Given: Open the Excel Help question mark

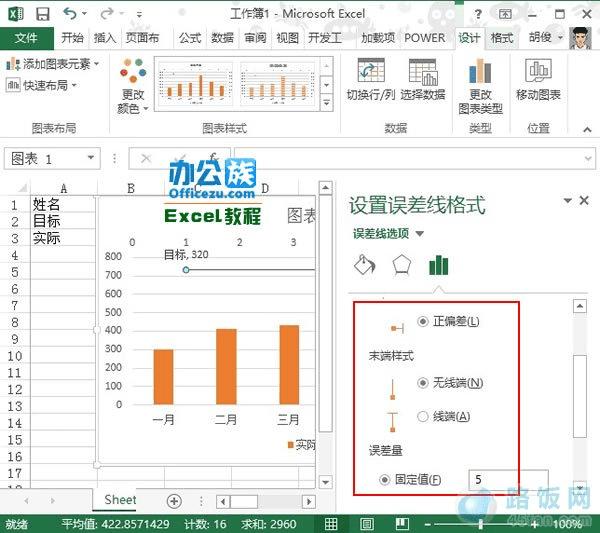Looking at the screenshot, I should pyautogui.click(x=478, y=15).
